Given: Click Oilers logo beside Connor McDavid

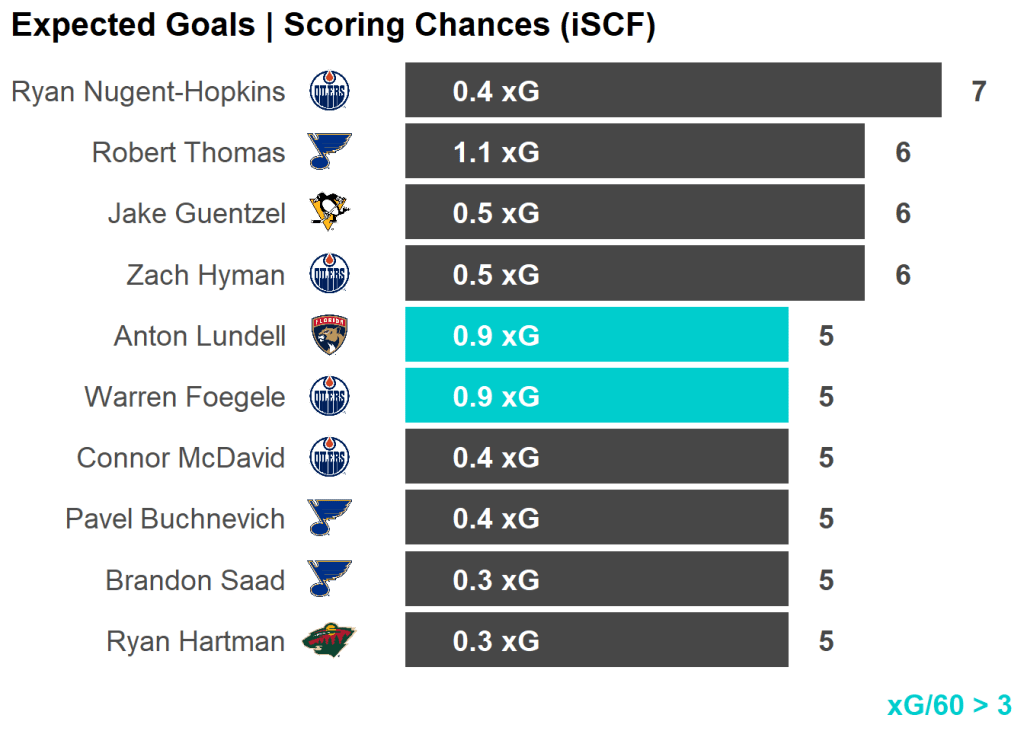Looking at the screenshot, I should (330, 458).
